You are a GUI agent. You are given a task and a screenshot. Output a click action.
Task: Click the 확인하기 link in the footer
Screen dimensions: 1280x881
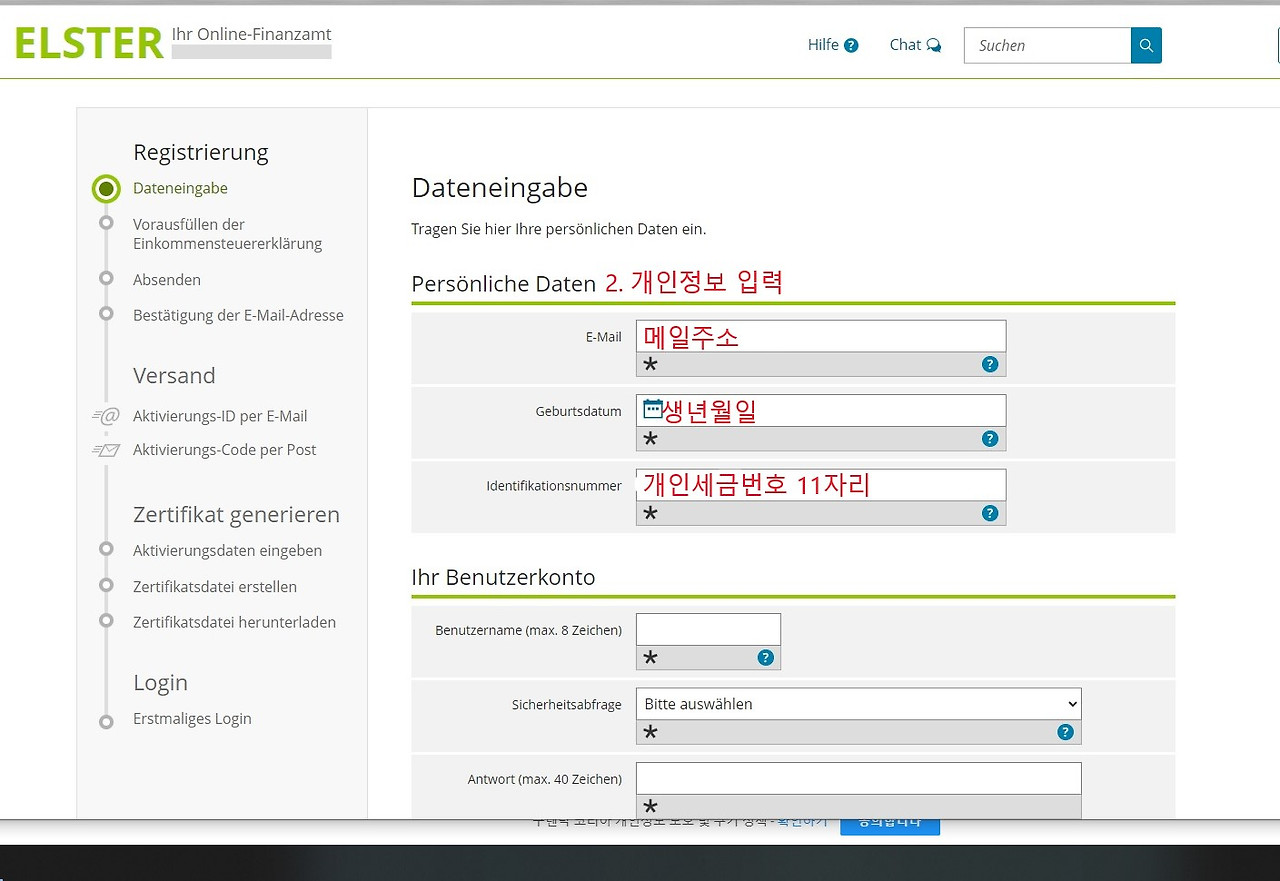click(x=800, y=821)
